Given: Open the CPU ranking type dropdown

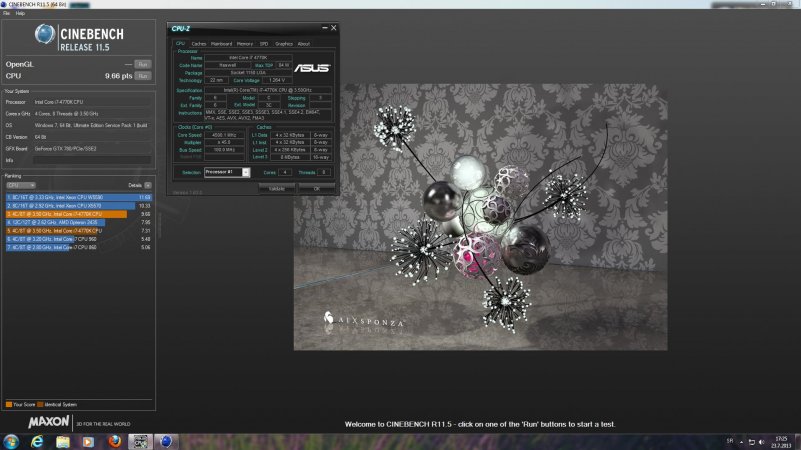Looking at the screenshot, I should click(x=20, y=185).
